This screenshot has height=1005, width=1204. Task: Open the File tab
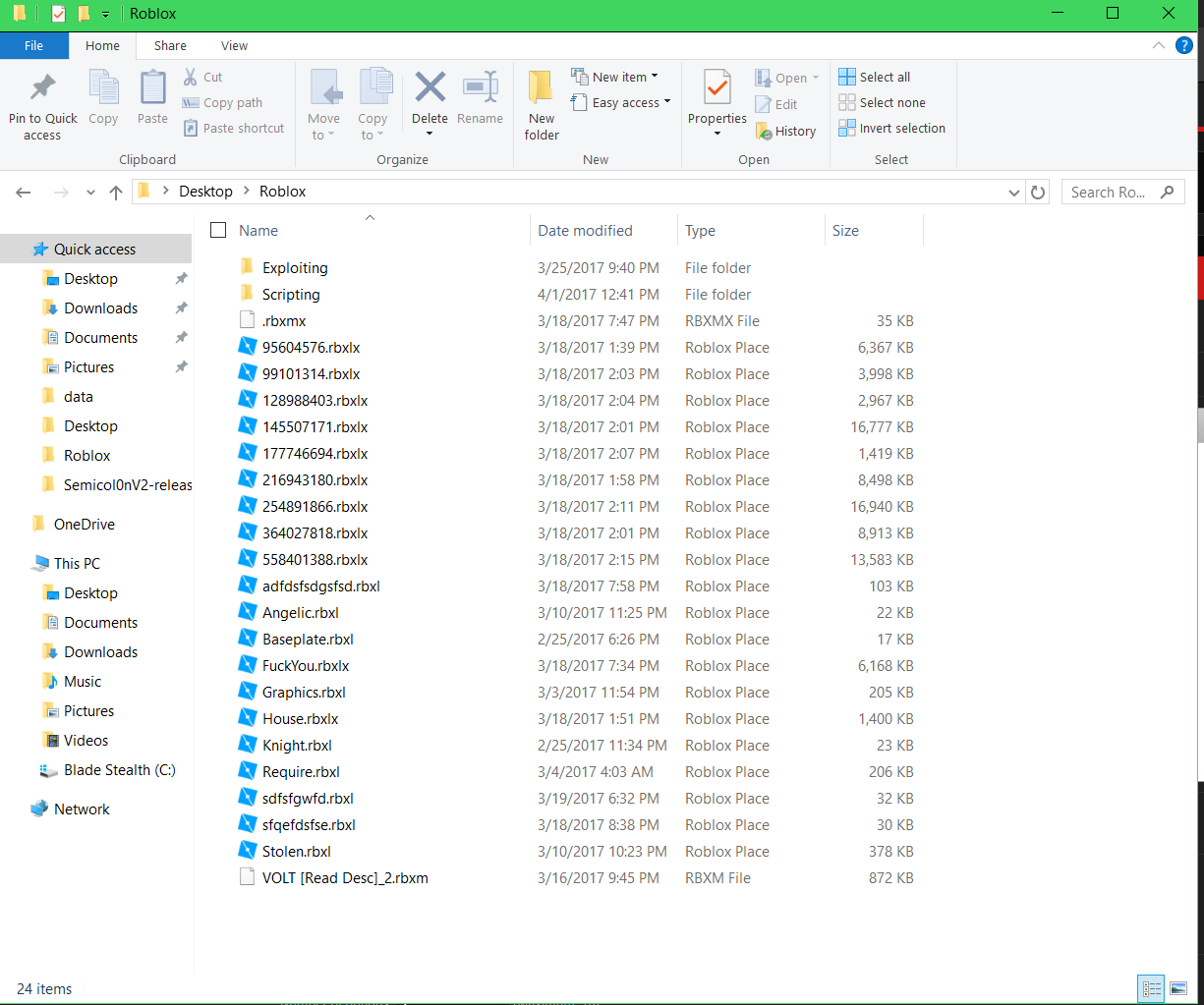click(33, 45)
